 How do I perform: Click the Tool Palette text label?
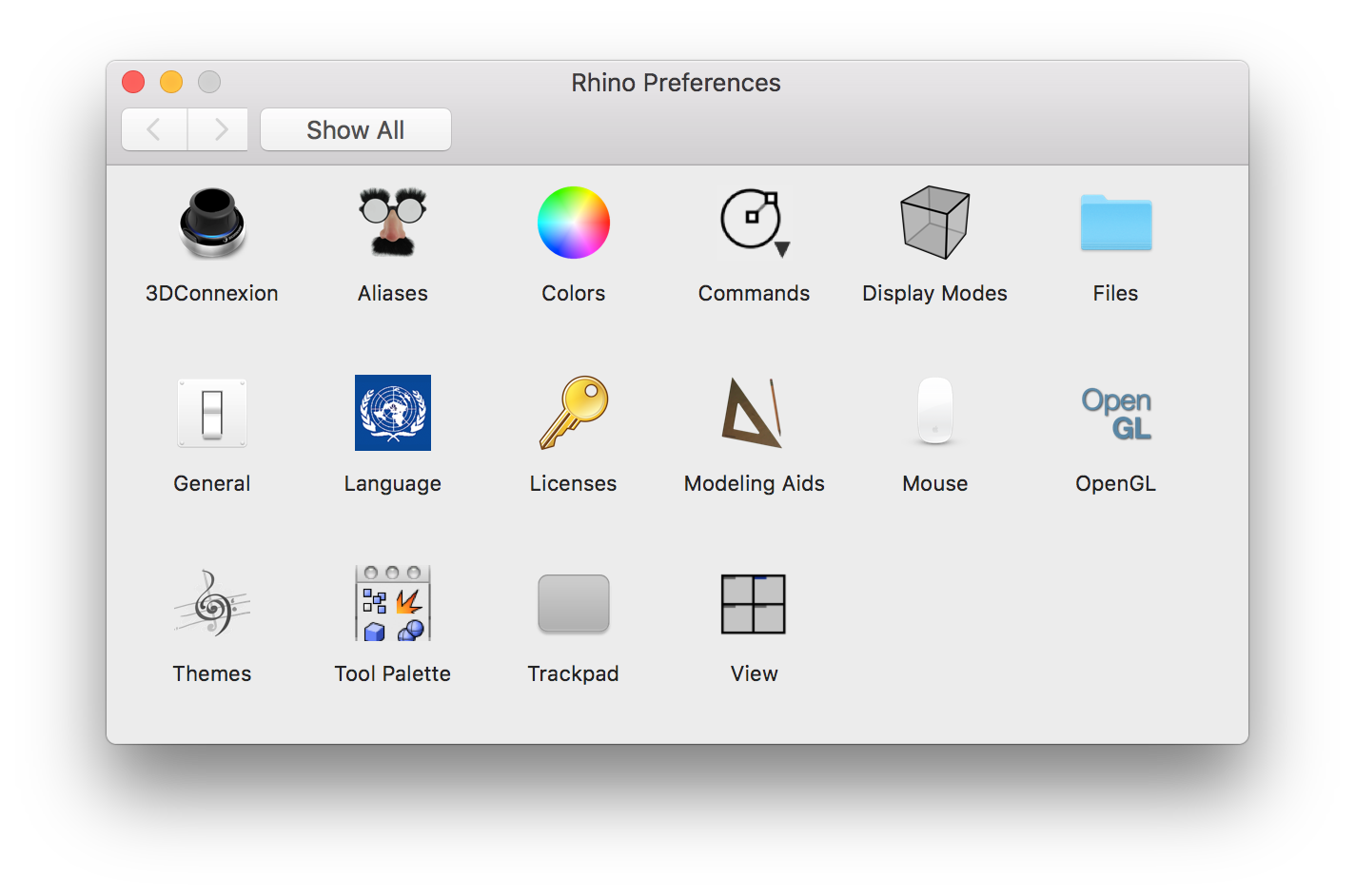click(x=393, y=673)
